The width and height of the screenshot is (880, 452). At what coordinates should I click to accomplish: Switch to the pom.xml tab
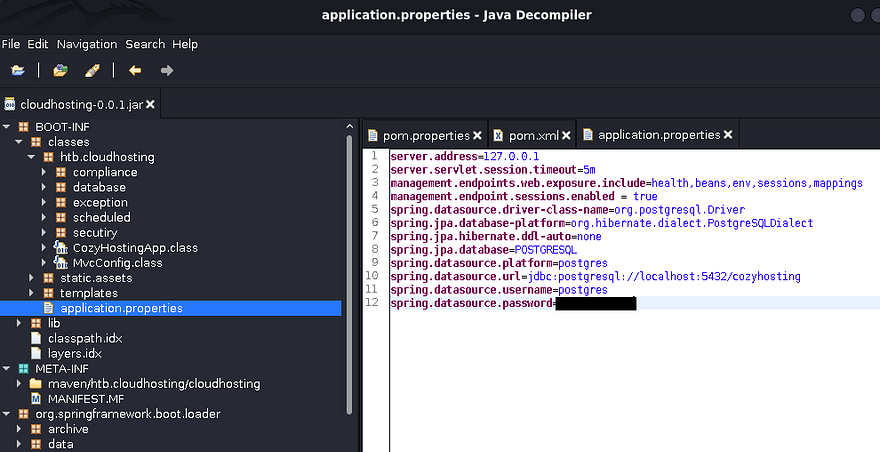[533, 135]
